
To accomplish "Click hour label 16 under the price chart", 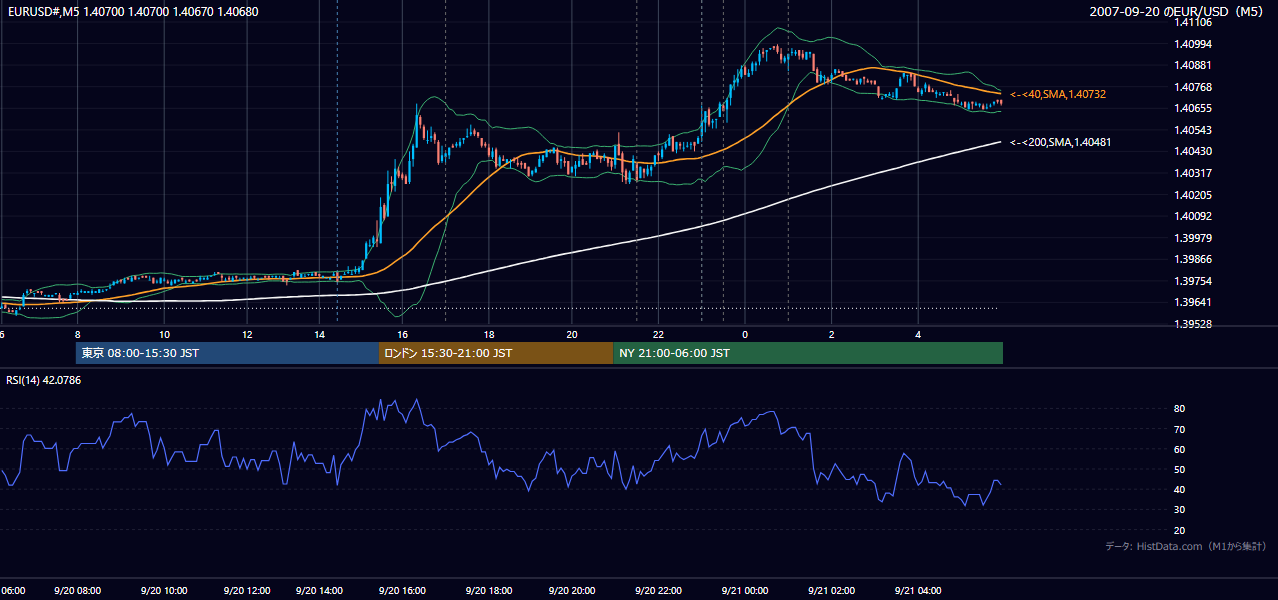I will [402, 334].
